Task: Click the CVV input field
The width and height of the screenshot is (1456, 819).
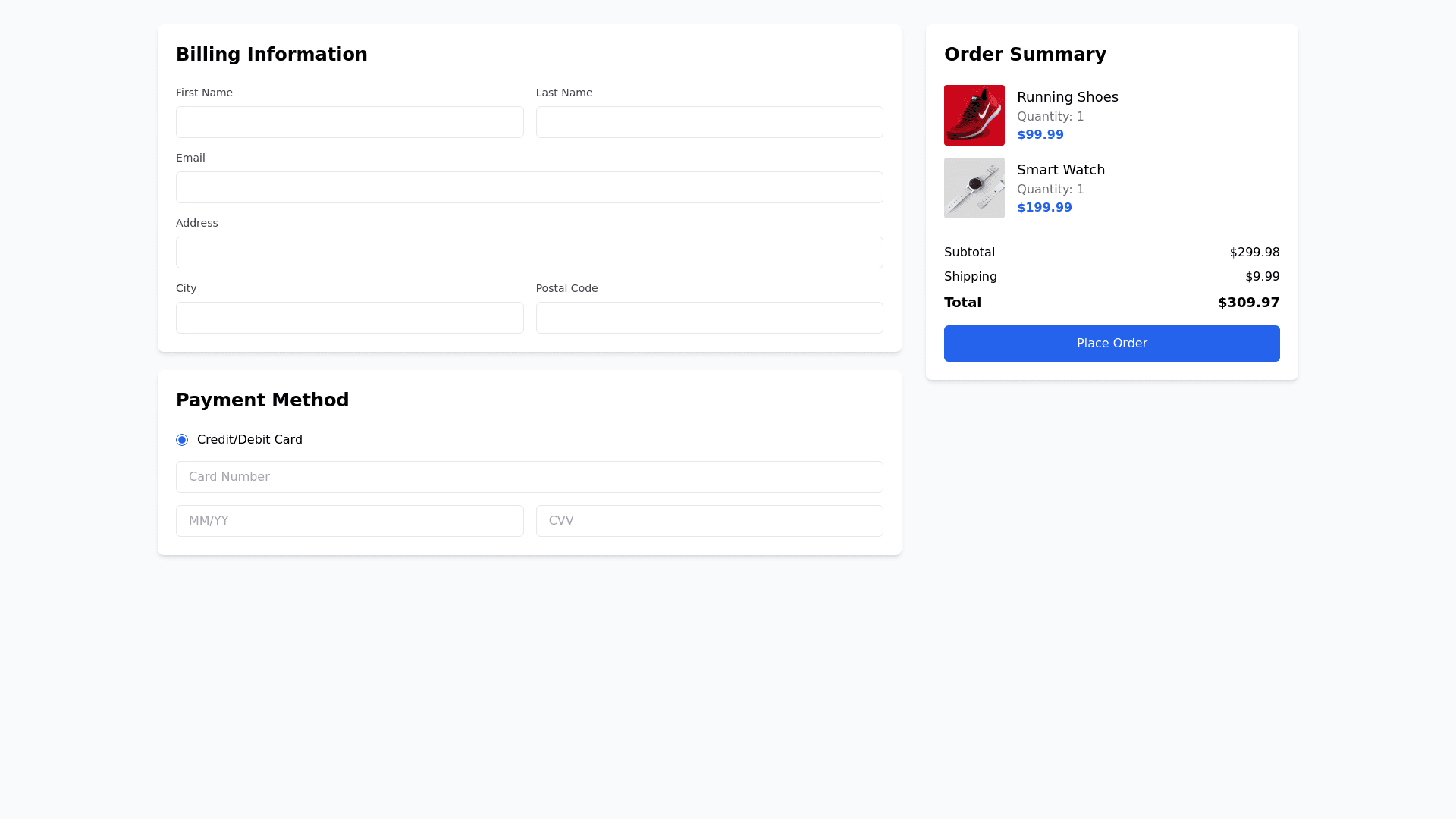Action: [x=709, y=521]
